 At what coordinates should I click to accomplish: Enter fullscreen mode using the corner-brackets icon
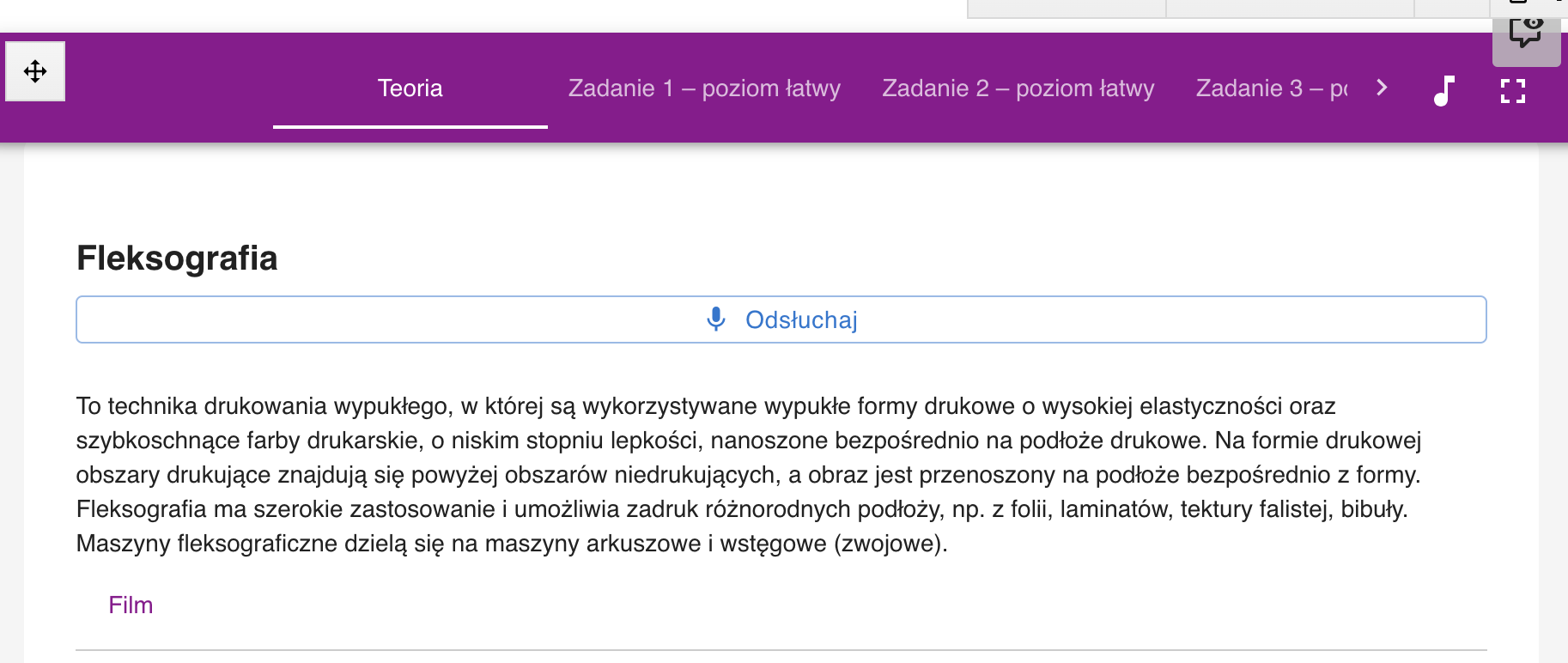point(1513,90)
